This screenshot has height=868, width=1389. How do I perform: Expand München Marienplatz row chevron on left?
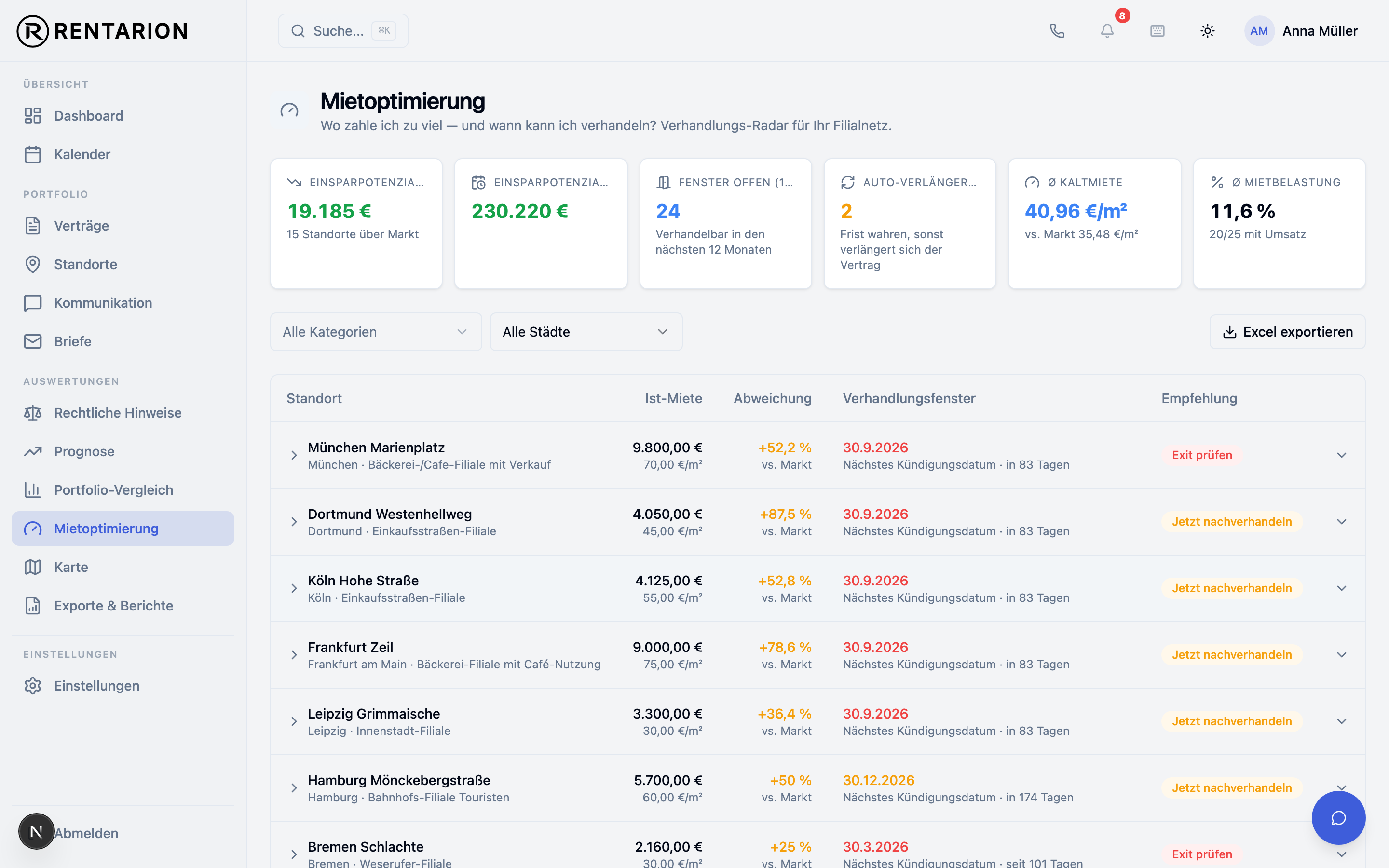pos(294,455)
